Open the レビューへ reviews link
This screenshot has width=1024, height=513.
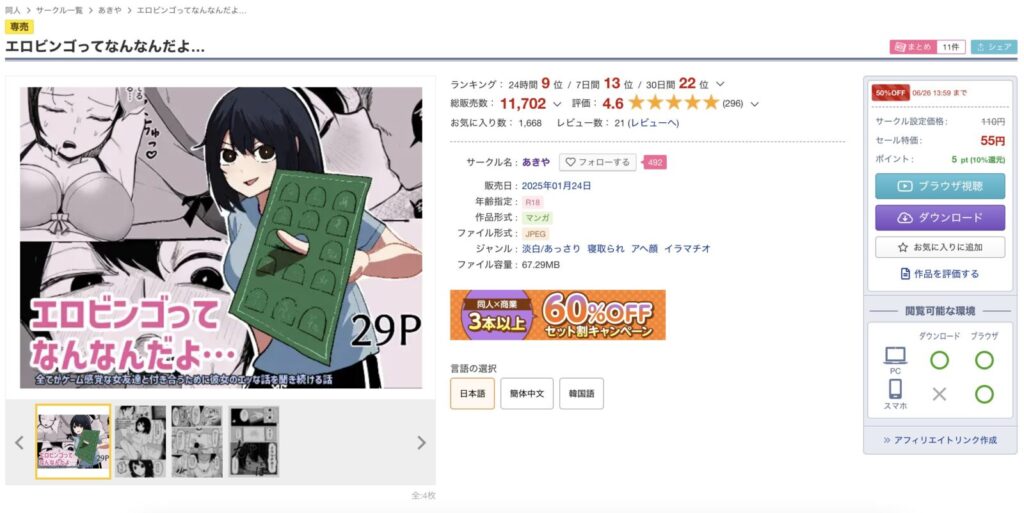(x=653, y=123)
